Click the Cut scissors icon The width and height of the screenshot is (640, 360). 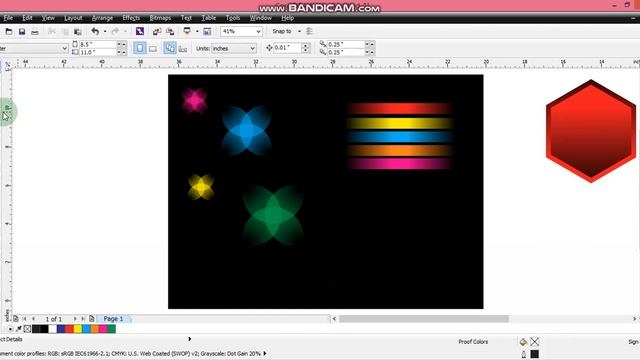pyautogui.click(x=52, y=31)
